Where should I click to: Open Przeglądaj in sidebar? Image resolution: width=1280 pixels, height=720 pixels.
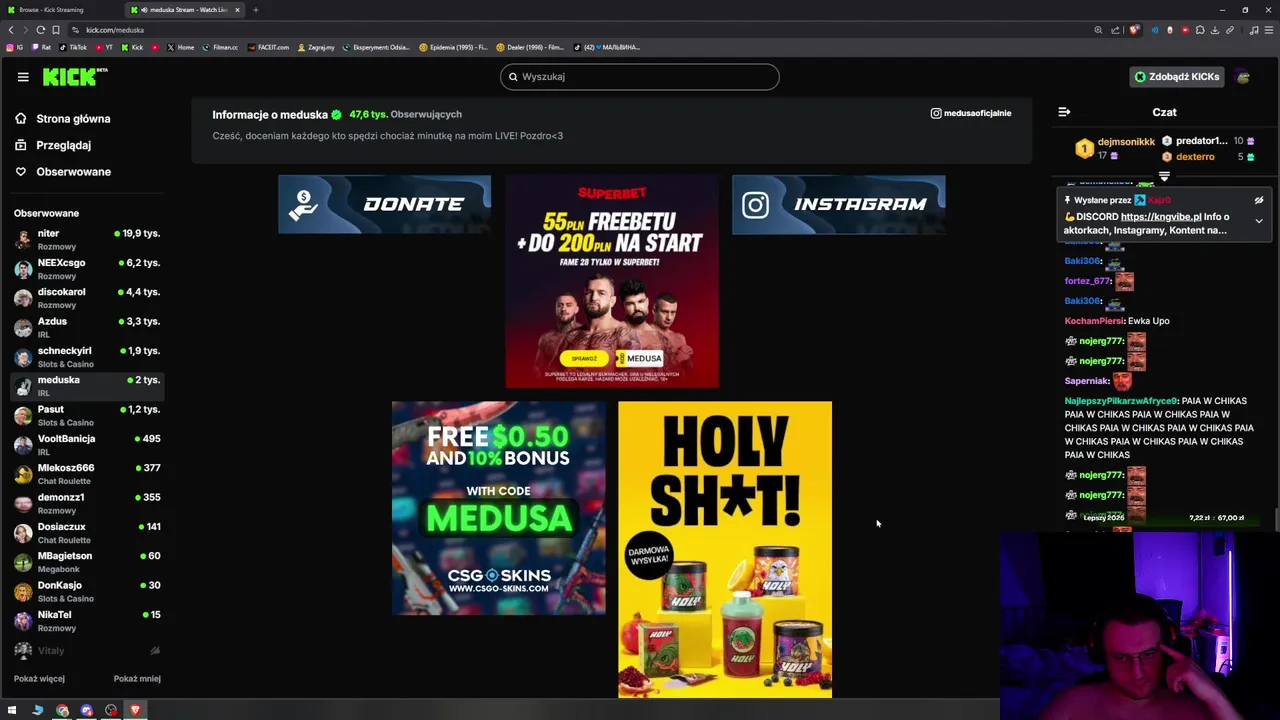pos(63,145)
